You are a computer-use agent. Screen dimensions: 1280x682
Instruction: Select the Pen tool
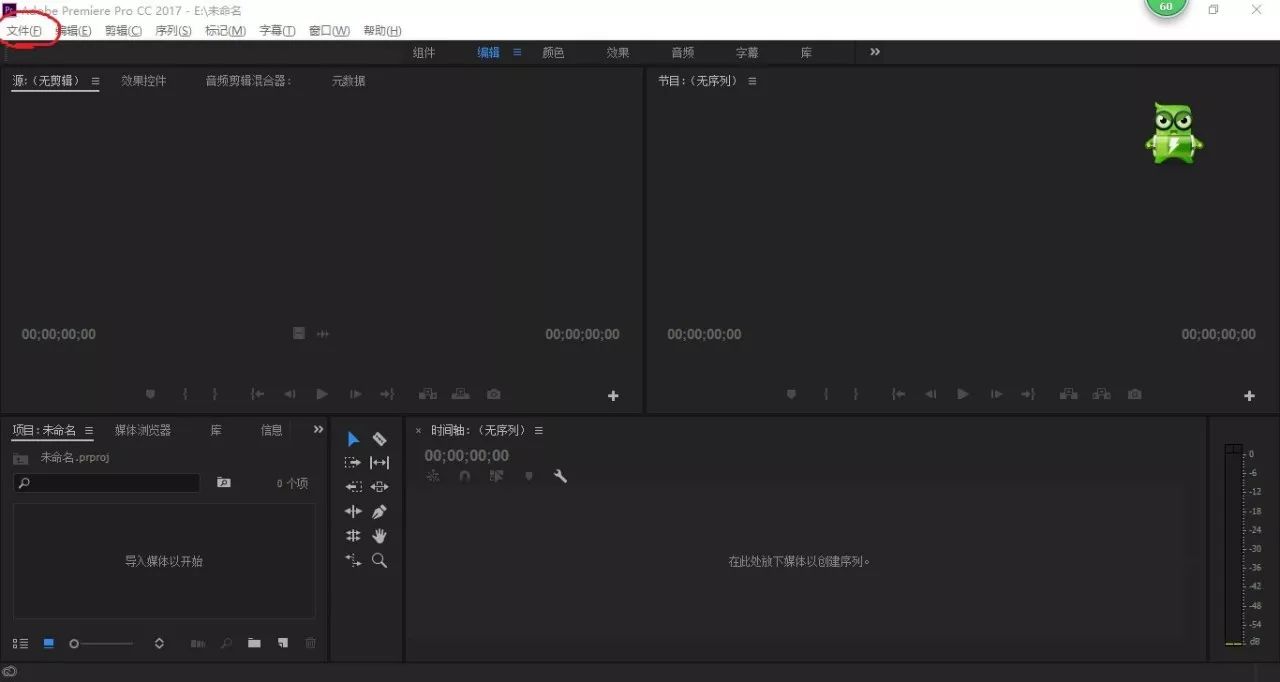(x=379, y=512)
